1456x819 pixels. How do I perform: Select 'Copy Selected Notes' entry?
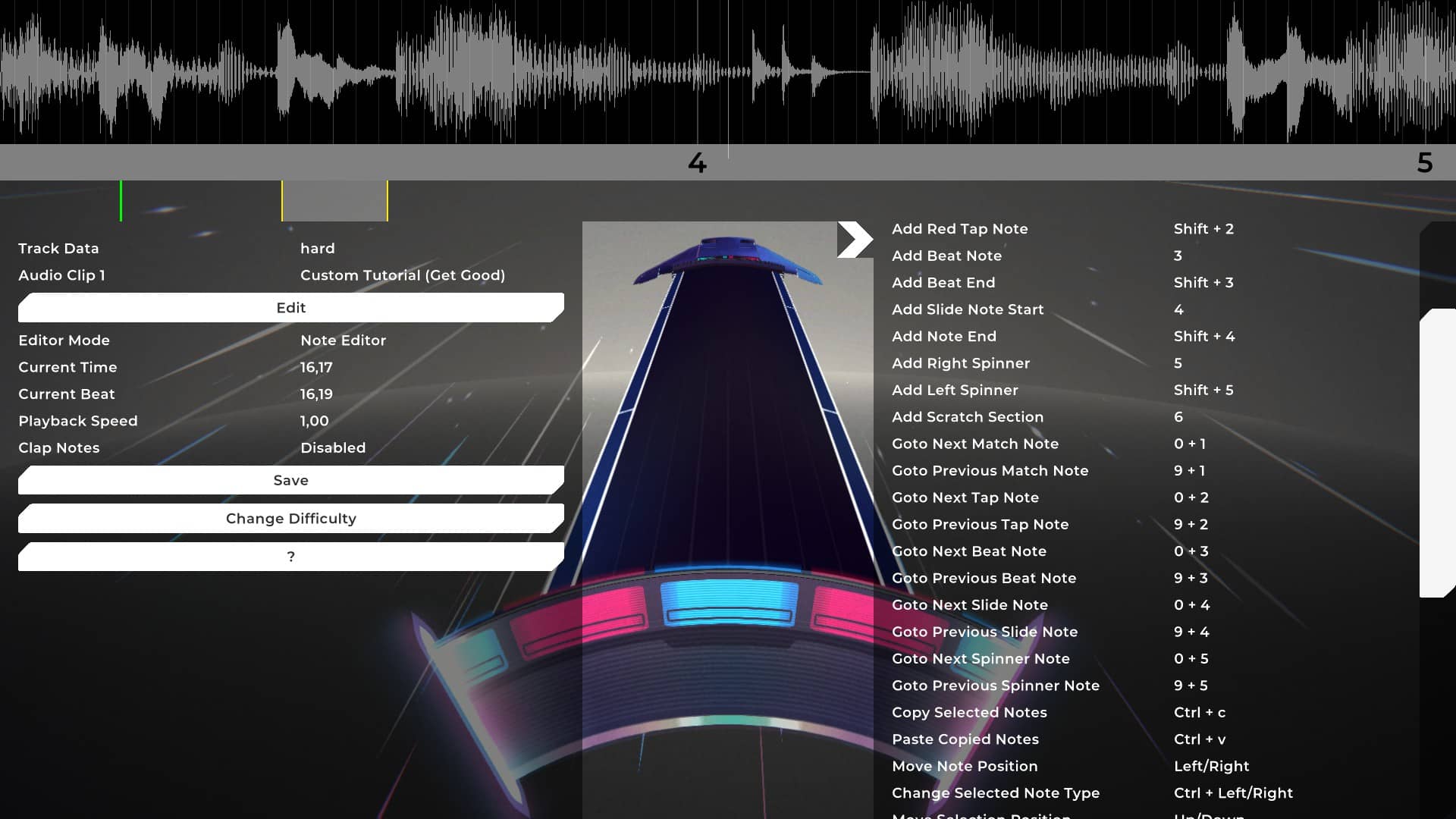point(969,713)
